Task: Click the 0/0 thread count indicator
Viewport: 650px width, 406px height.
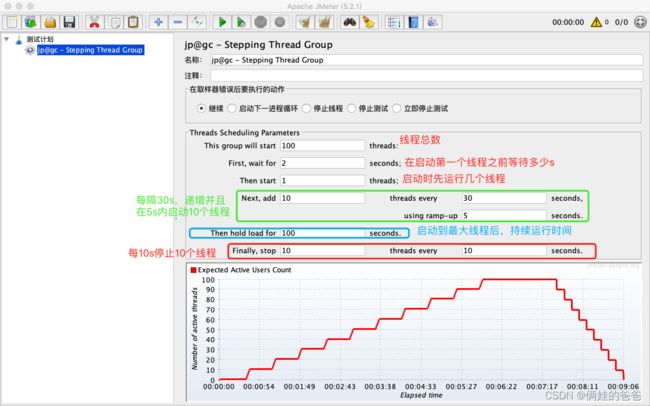Action: (x=621, y=22)
